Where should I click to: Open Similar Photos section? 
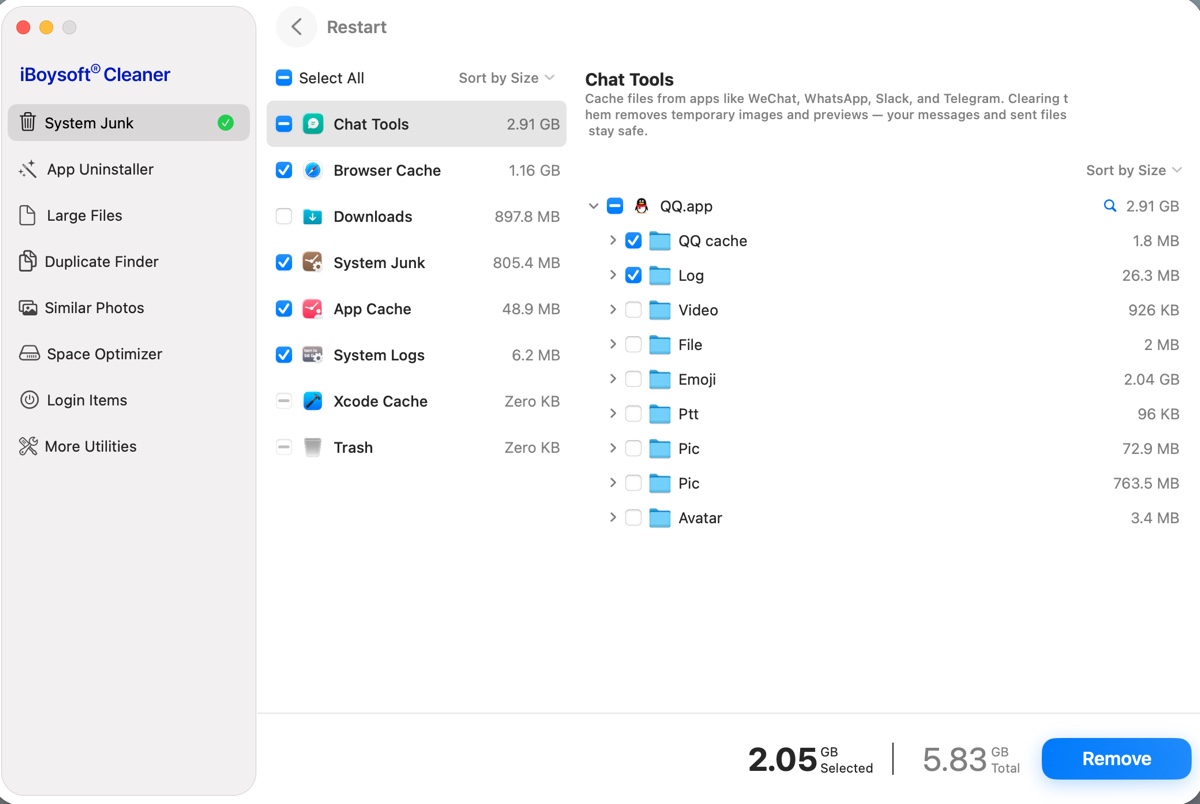coord(129,308)
